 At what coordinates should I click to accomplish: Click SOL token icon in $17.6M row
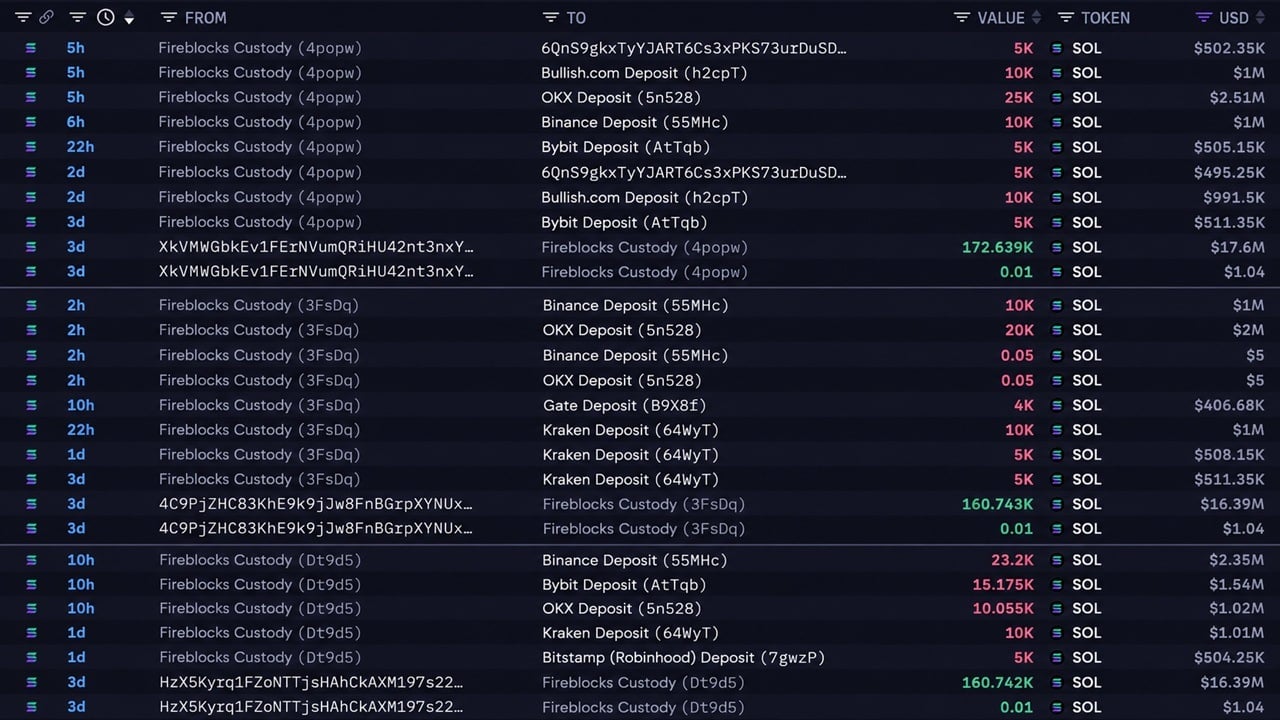click(1057, 247)
